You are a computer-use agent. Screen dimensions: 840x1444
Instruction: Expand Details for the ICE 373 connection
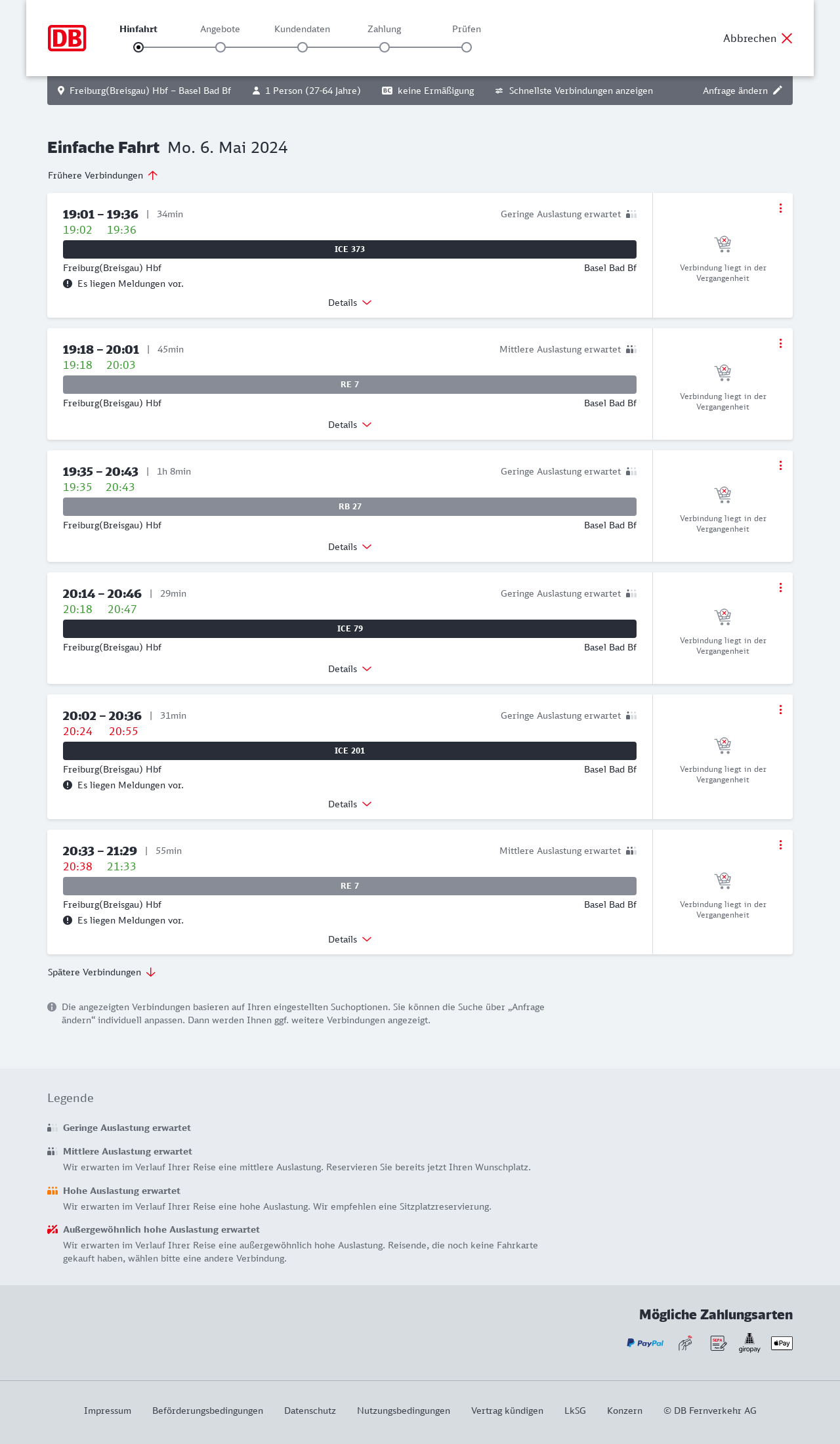coord(350,303)
